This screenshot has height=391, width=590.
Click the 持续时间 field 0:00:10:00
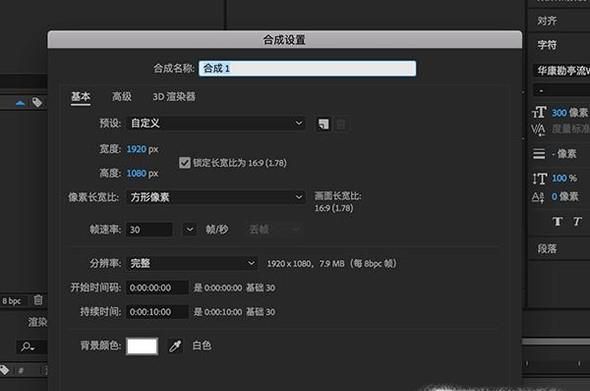[157, 312]
